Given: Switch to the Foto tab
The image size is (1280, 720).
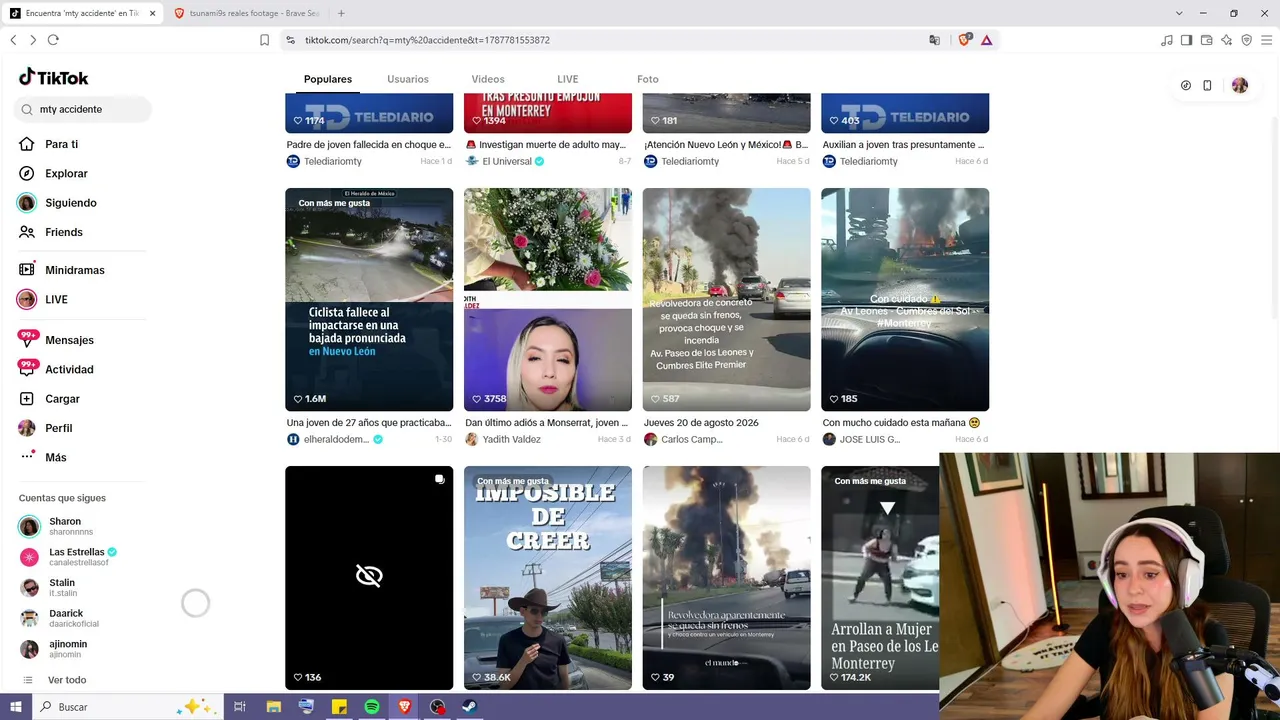Looking at the screenshot, I should pos(648,79).
